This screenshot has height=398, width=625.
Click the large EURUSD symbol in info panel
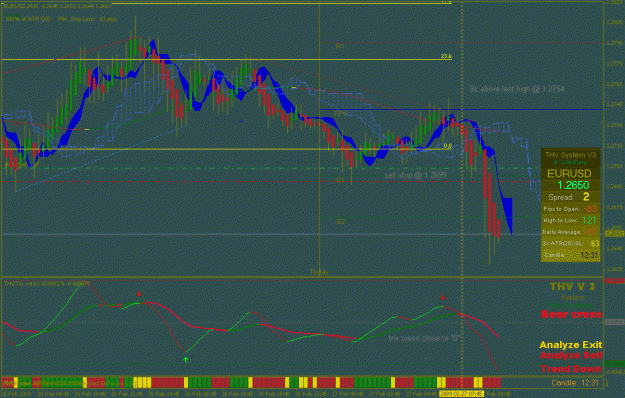(x=569, y=174)
